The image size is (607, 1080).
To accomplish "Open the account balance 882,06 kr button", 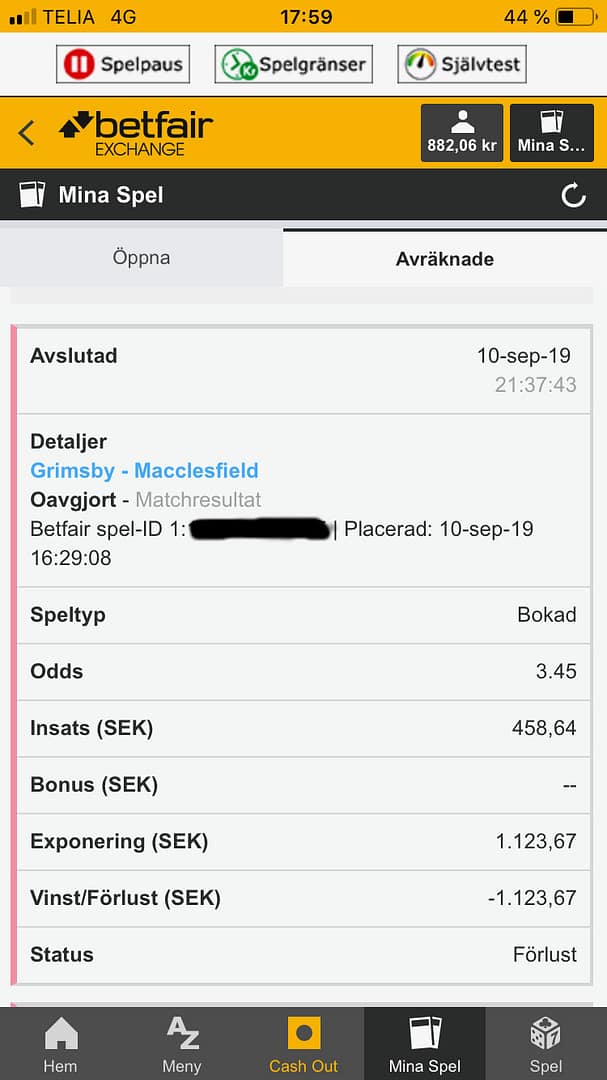I will click(462, 133).
